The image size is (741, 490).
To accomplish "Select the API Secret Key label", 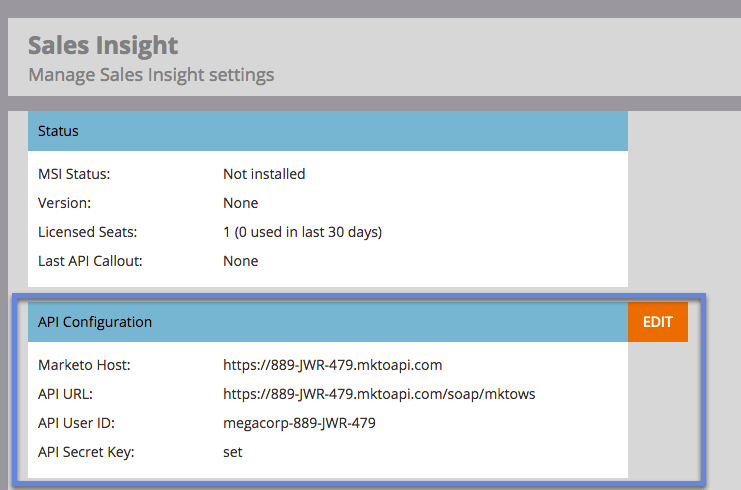I will 86,452.
